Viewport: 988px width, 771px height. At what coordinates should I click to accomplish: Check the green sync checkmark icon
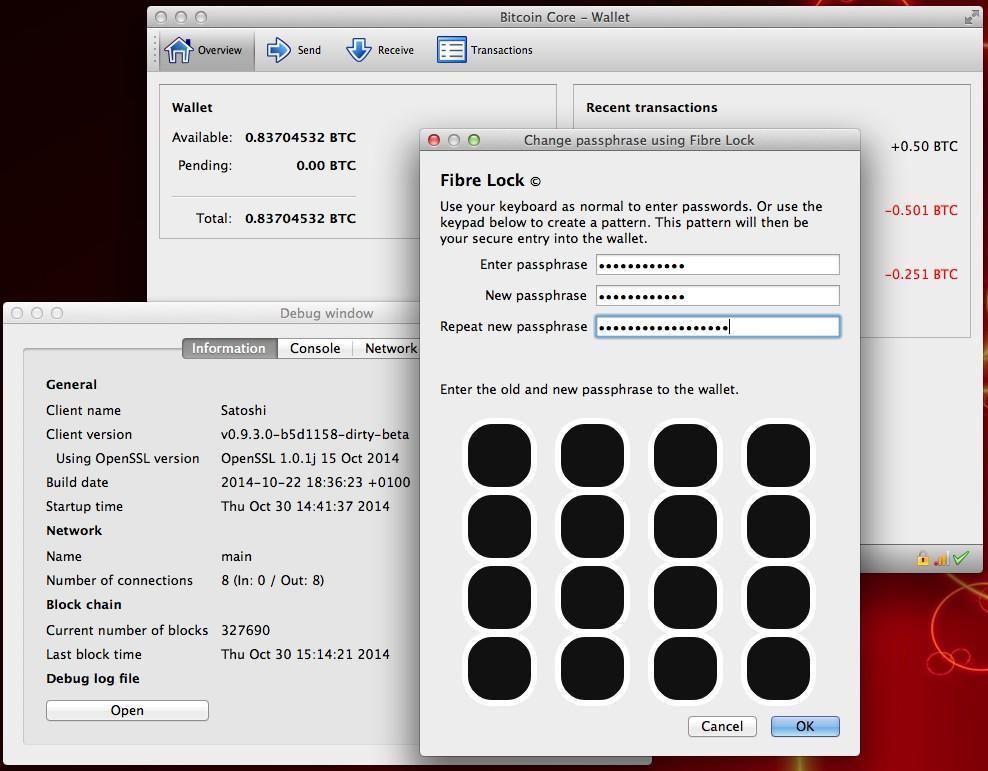click(x=961, y=557)
